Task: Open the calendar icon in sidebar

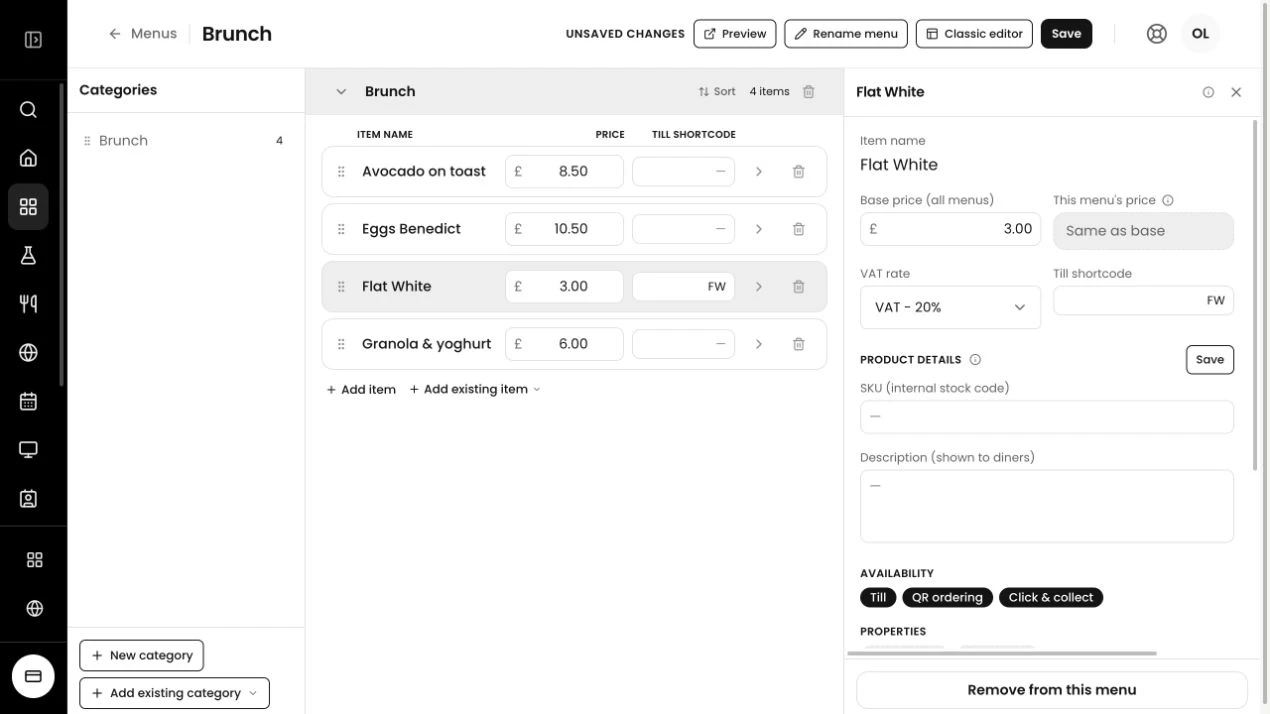Action: tap(28, 401)
